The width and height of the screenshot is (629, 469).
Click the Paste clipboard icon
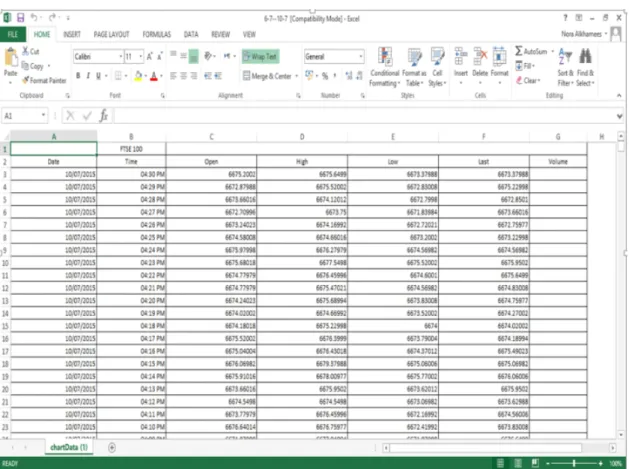click(11, 57)
